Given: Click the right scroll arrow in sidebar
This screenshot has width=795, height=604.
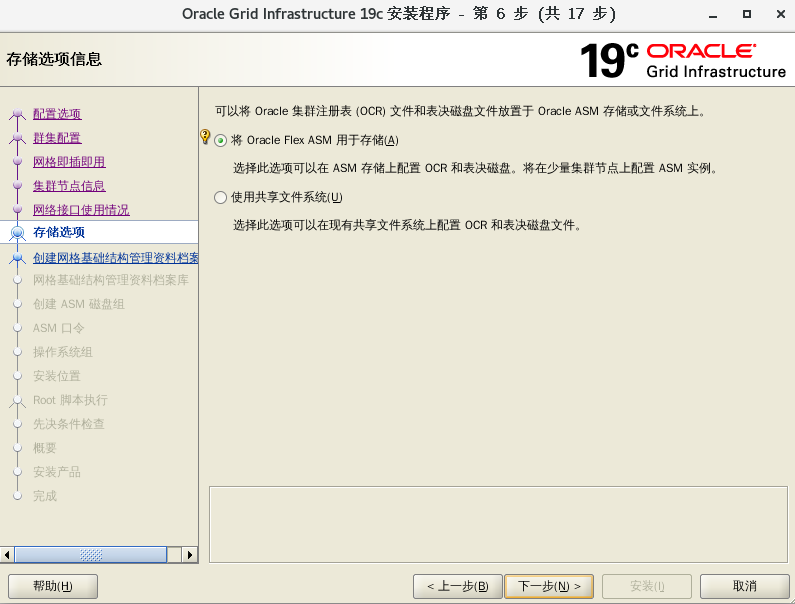Looking at the screenshot, I should point(190,555).
